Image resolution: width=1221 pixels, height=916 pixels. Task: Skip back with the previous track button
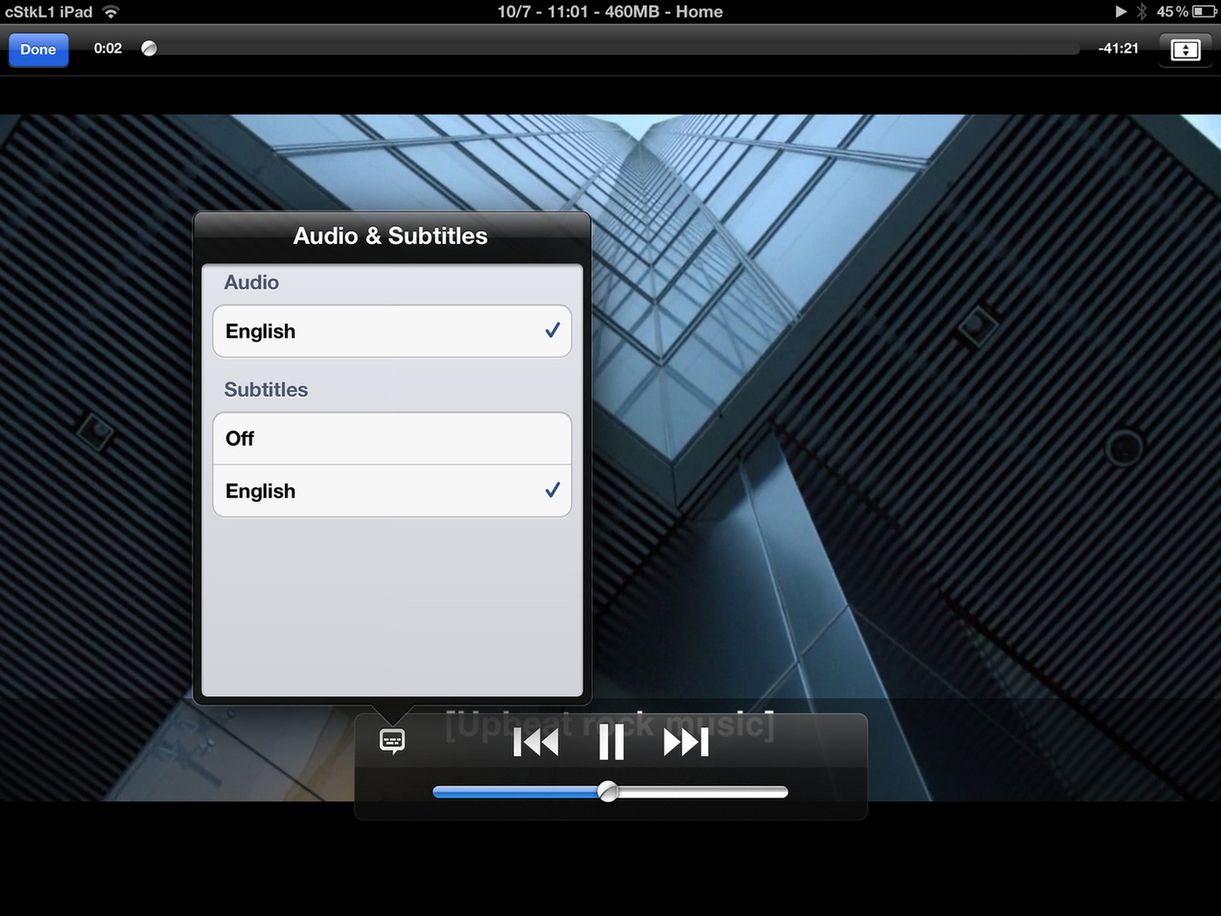pos(536,742)
